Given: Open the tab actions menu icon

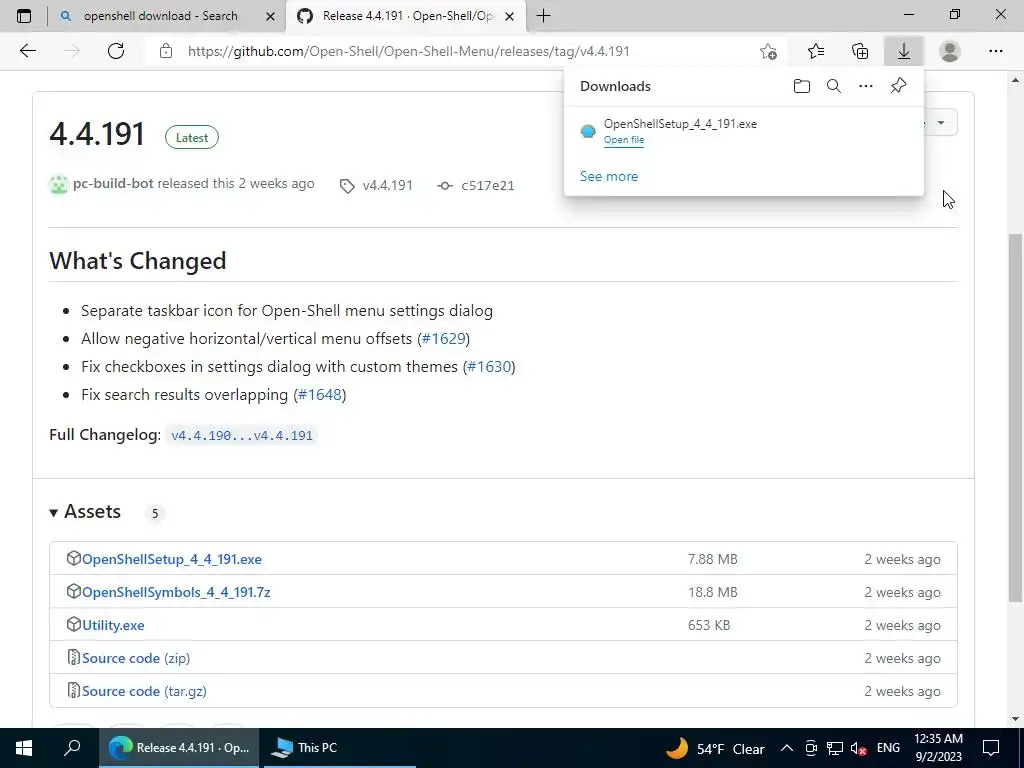Looking at the screenshot, I should point(24,16).
